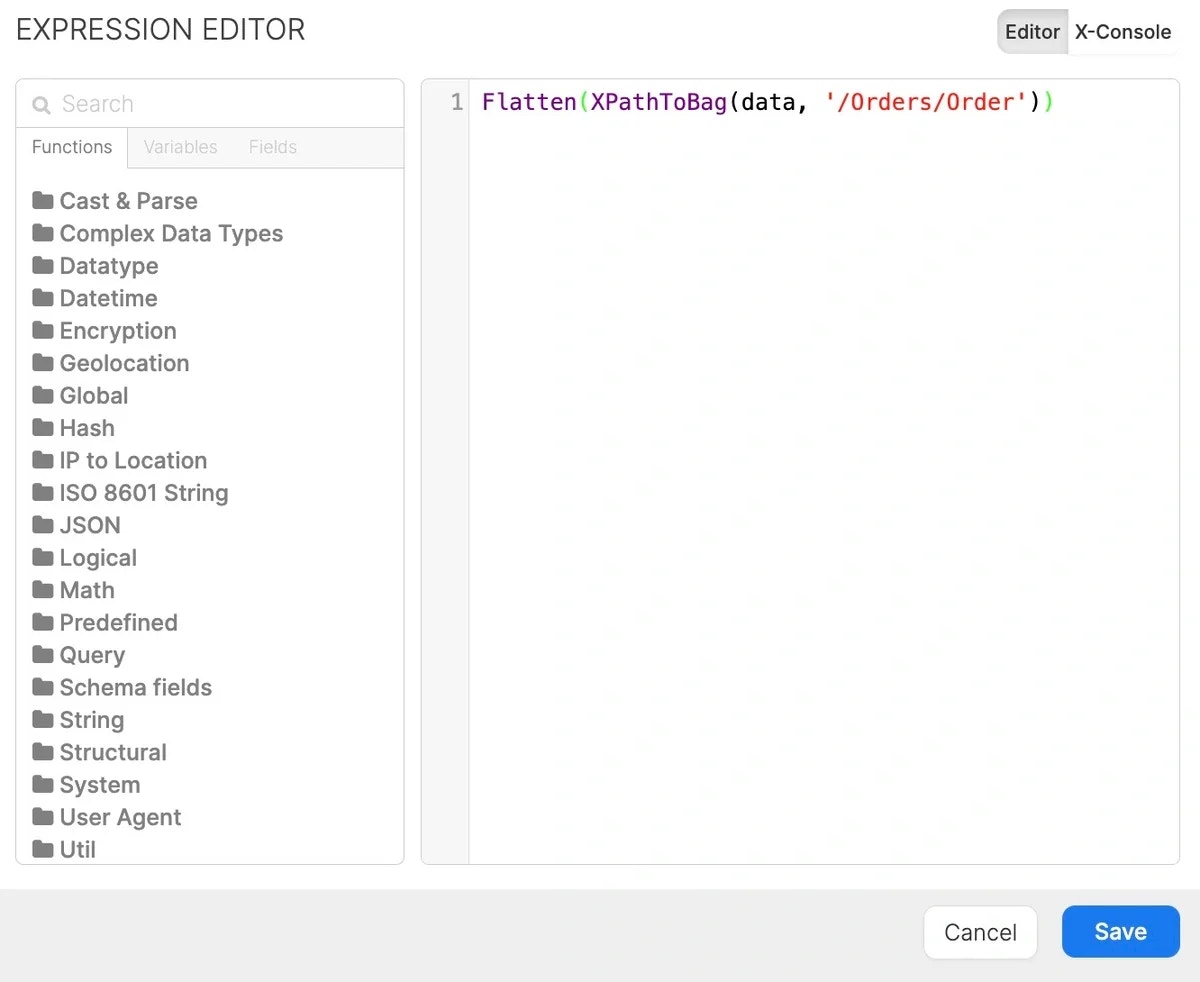Click the Math folder icon
This screenshot has width=1200, height=982.
[43, 589]
